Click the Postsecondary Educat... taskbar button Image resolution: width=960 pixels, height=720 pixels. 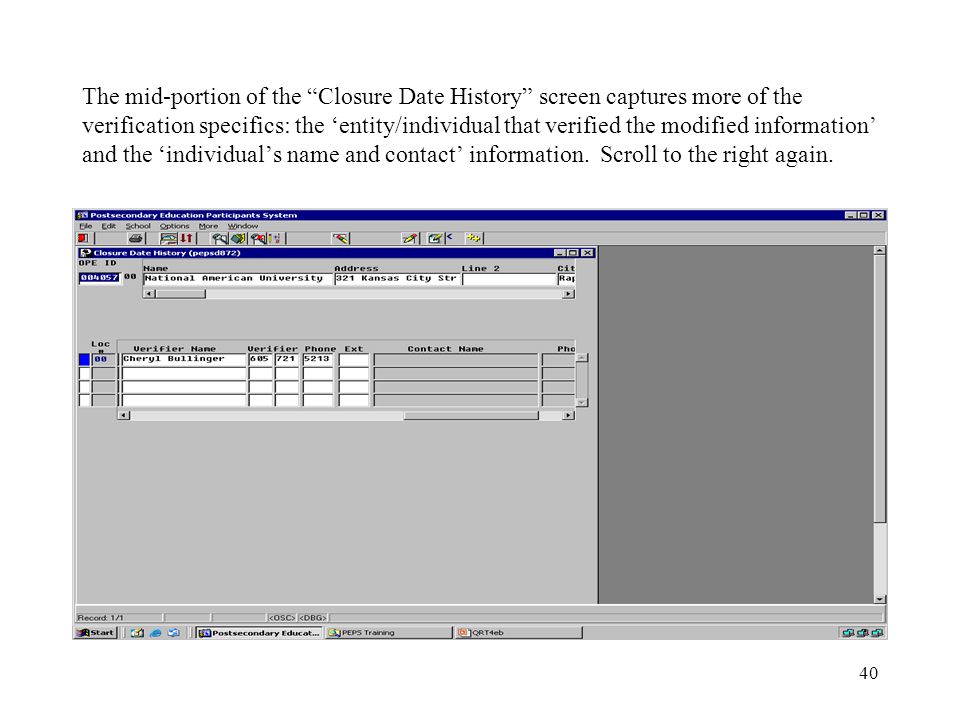[x=258, y=632]
